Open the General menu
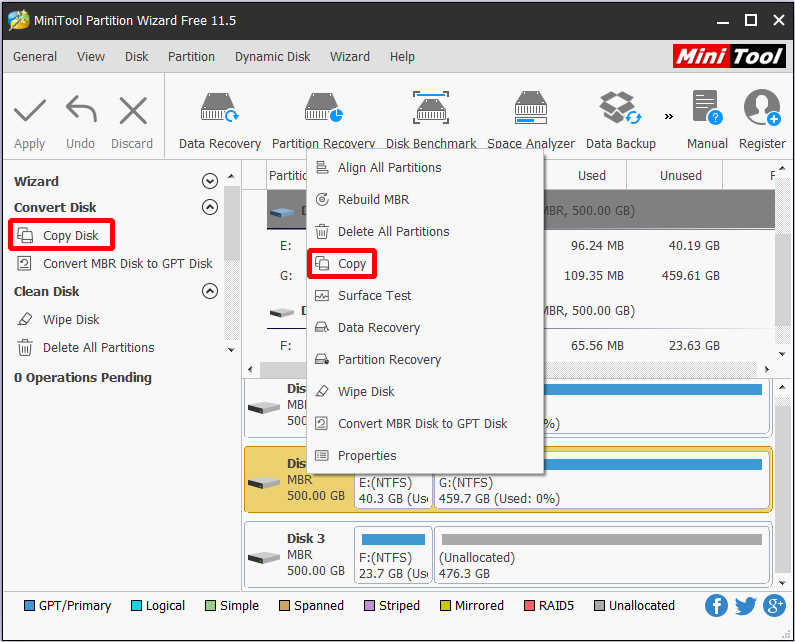The width and height of the screenshot is (795, 642). click(x=35, y=57)
